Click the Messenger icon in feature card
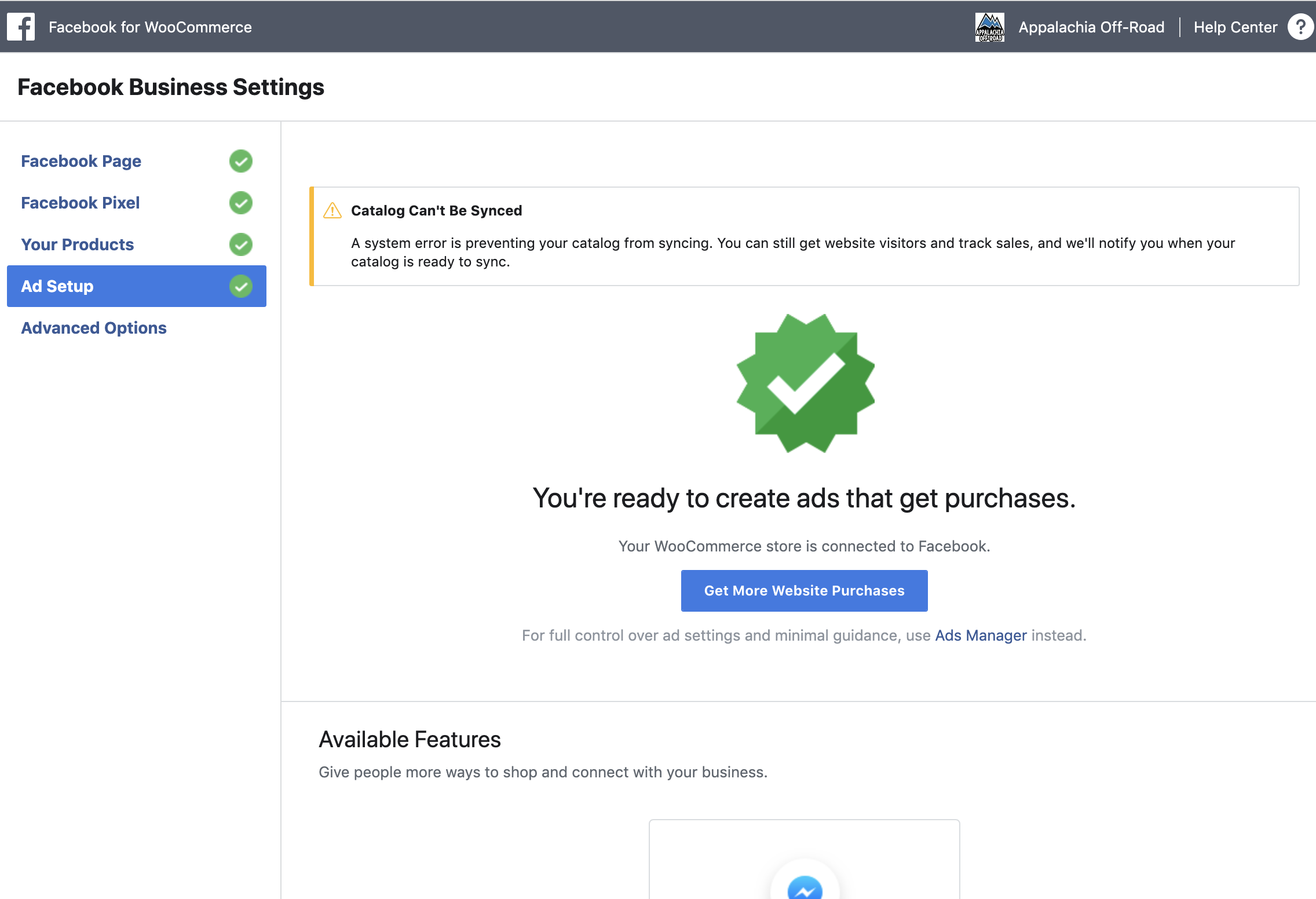 tap(805, 887)
